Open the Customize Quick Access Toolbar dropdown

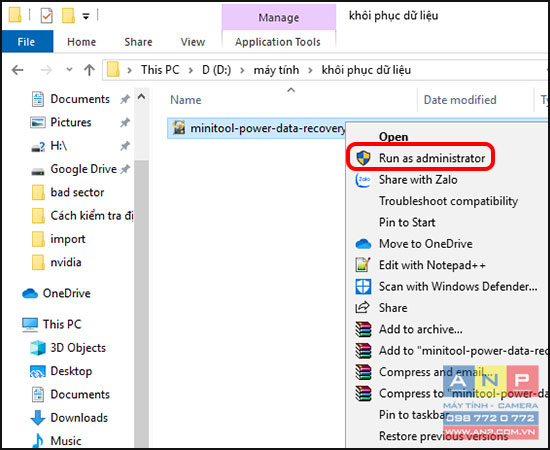(x=86, y=16)
